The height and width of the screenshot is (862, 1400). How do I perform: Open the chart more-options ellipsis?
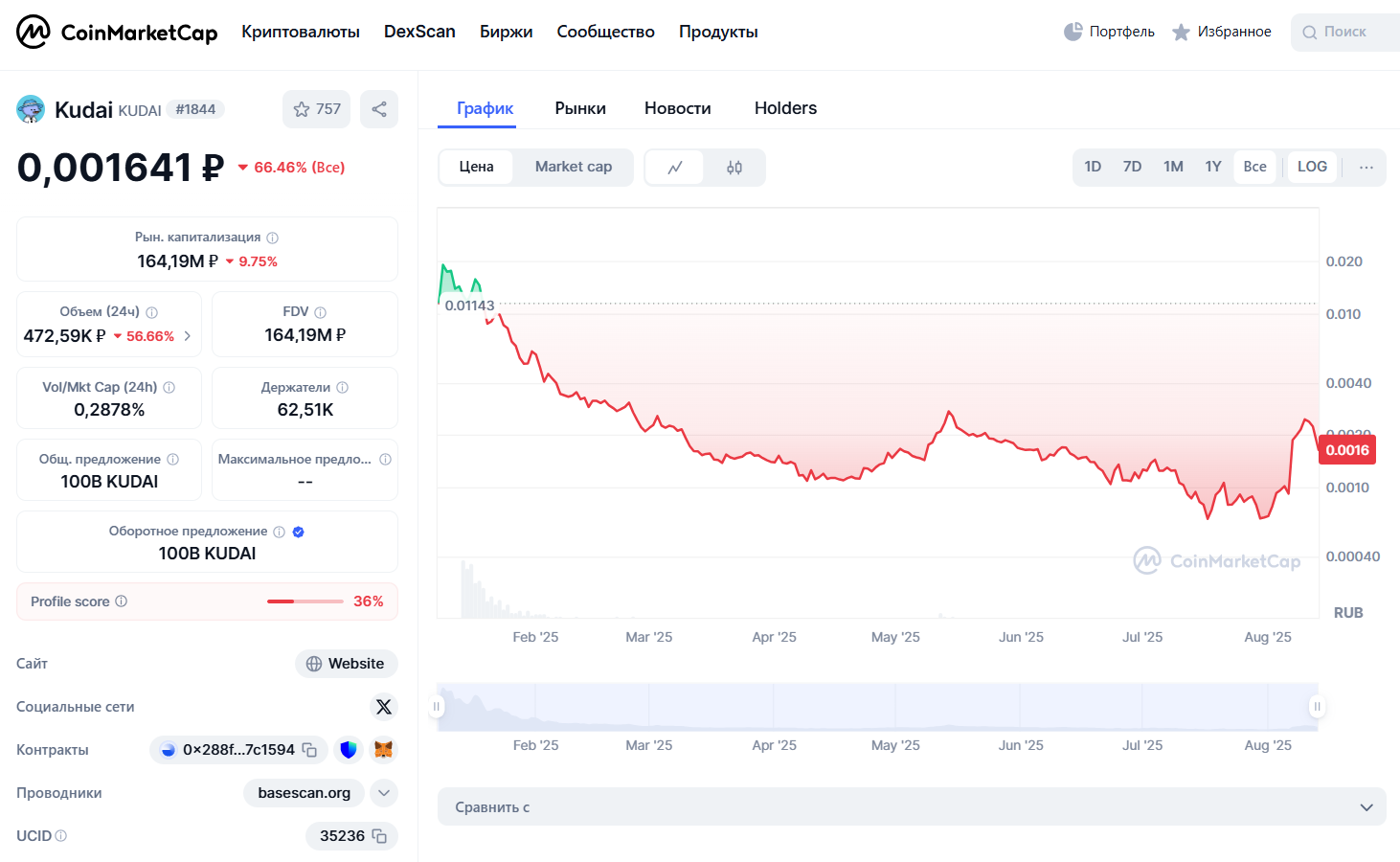point(1366,168)
